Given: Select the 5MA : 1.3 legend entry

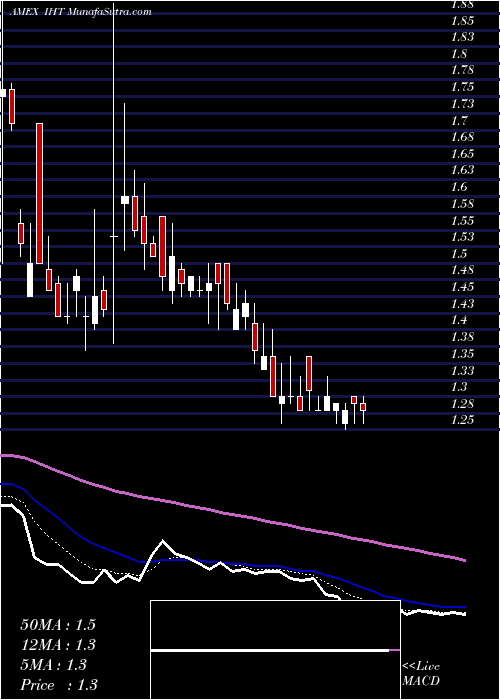Looking at the screenshot, I should point(53,665).
